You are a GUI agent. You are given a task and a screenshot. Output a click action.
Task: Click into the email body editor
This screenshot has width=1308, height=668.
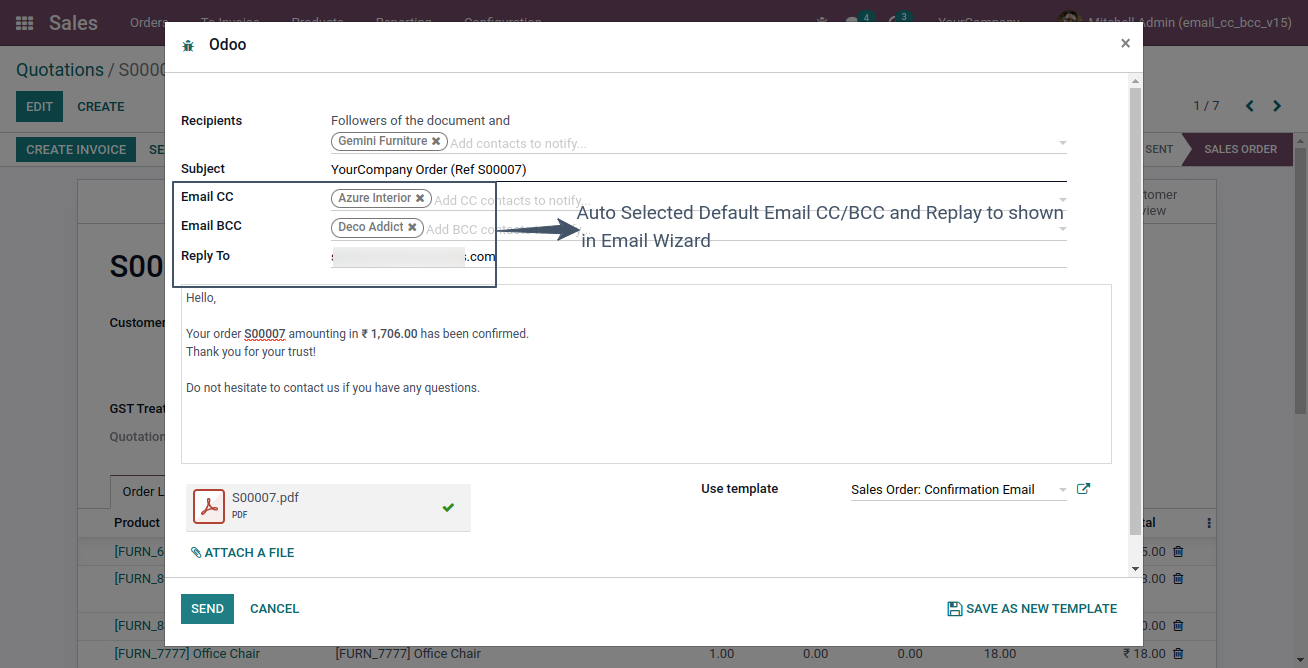[x=646, y=374]
